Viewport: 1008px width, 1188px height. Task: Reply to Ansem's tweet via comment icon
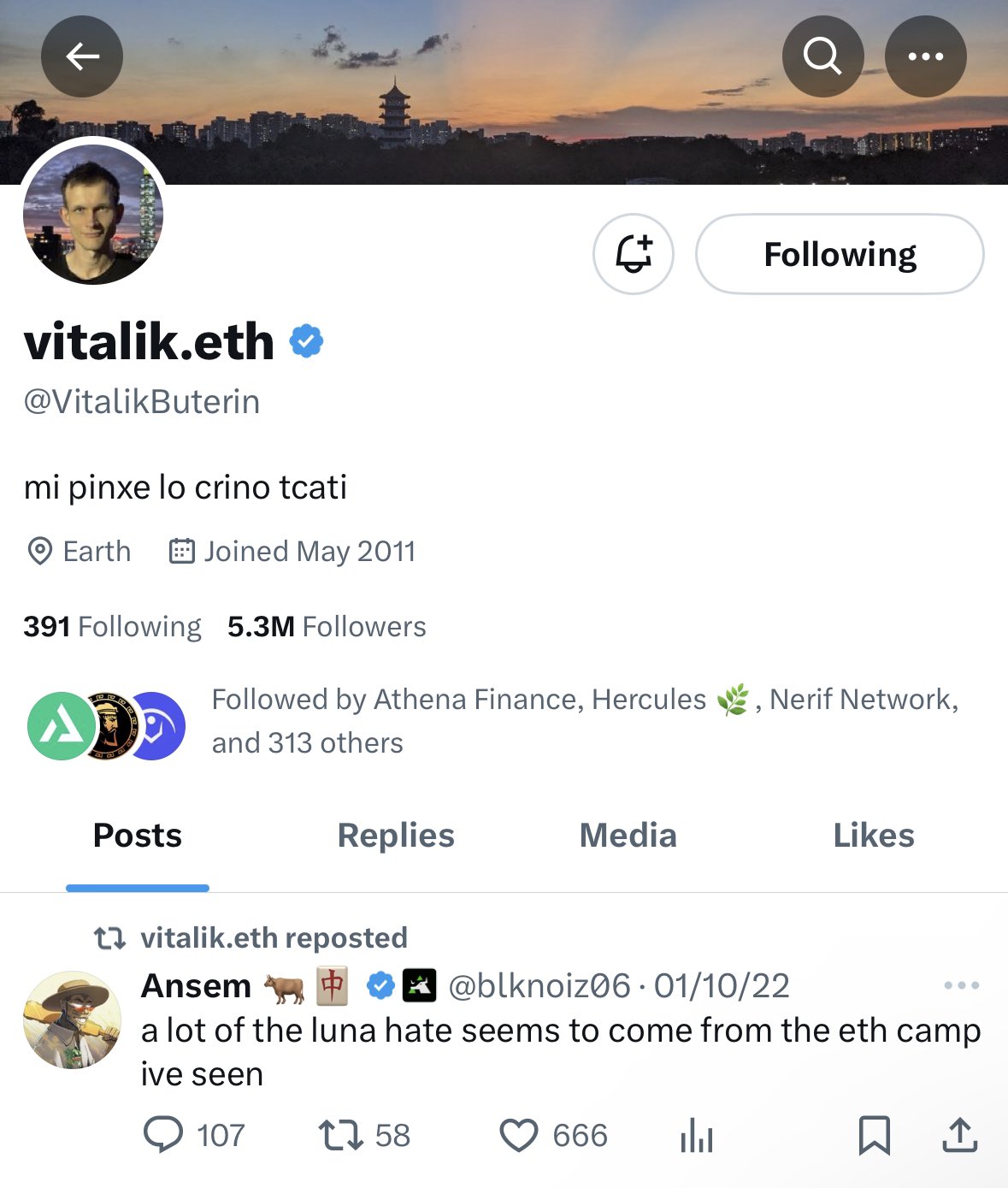163,1135
